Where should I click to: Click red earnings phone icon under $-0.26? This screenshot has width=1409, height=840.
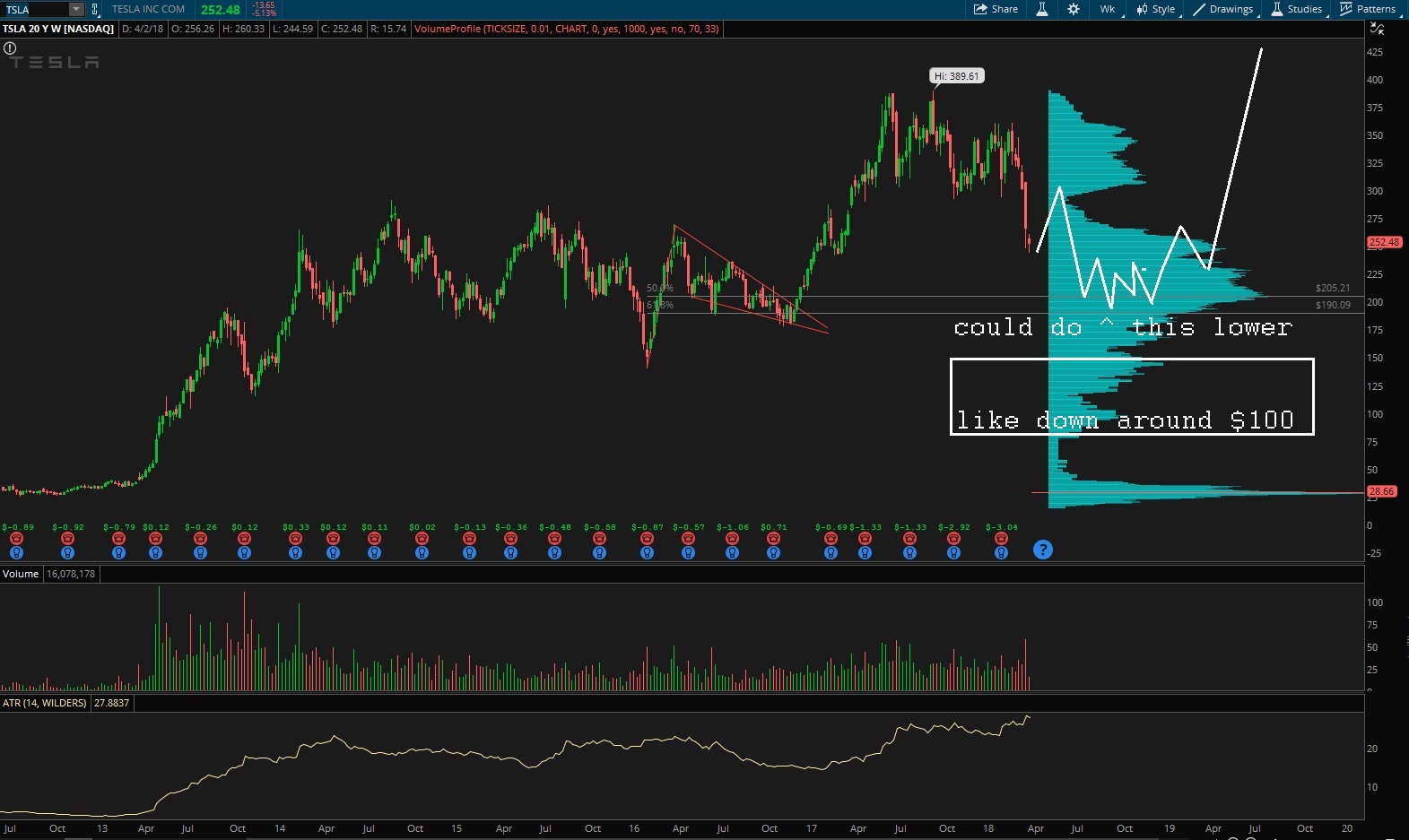tap(200, 539)
